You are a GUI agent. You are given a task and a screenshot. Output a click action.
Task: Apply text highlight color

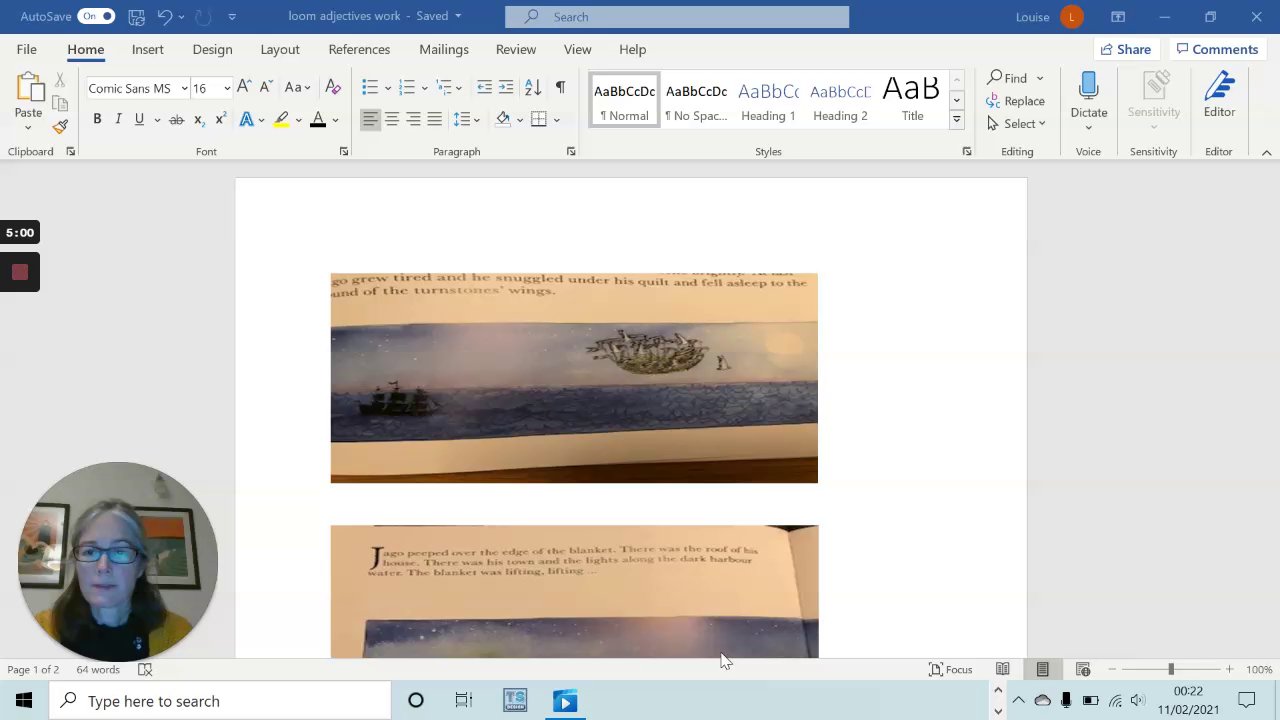tap(281, 120)
